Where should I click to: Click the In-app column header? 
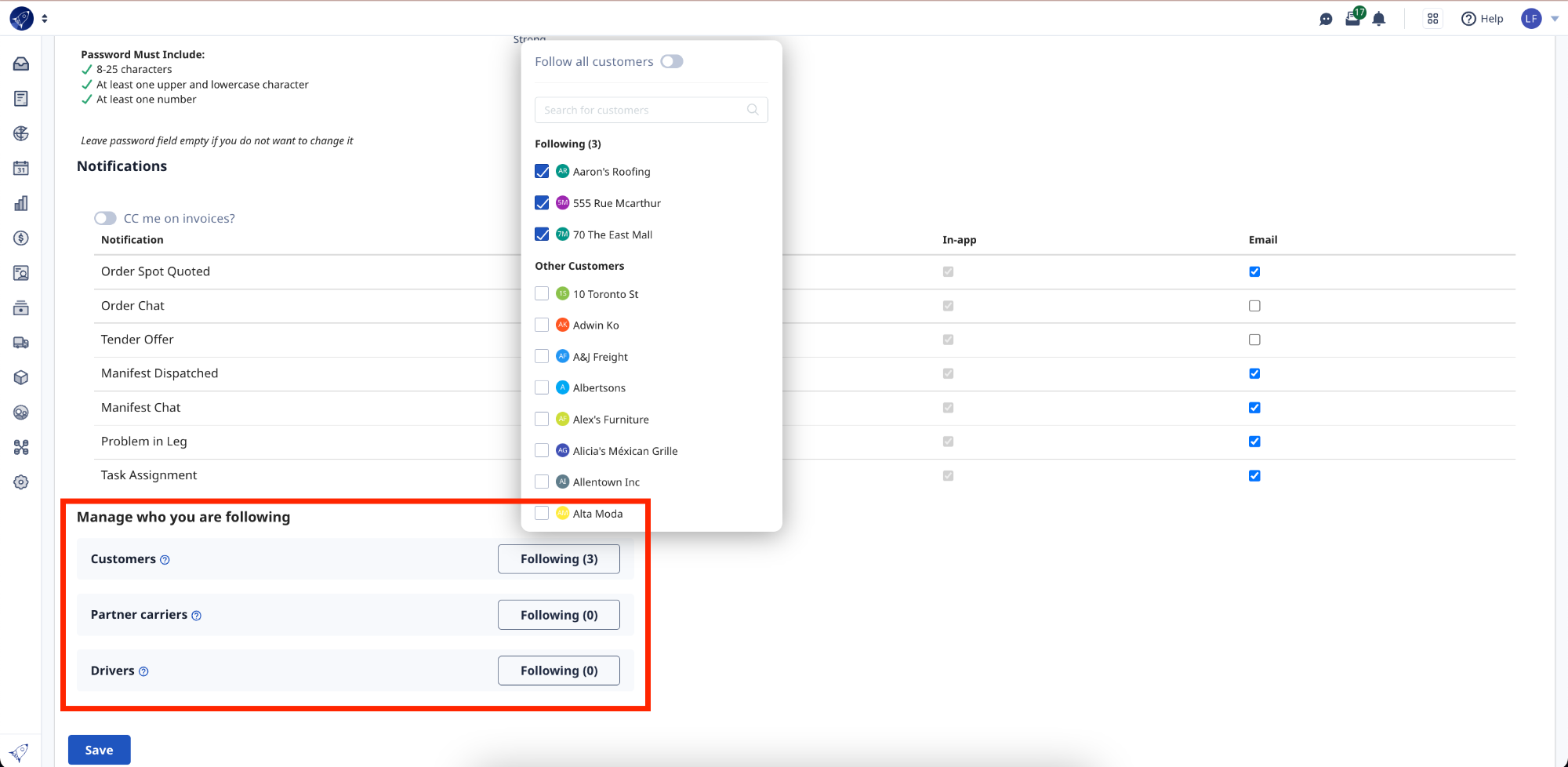[960, 240]
